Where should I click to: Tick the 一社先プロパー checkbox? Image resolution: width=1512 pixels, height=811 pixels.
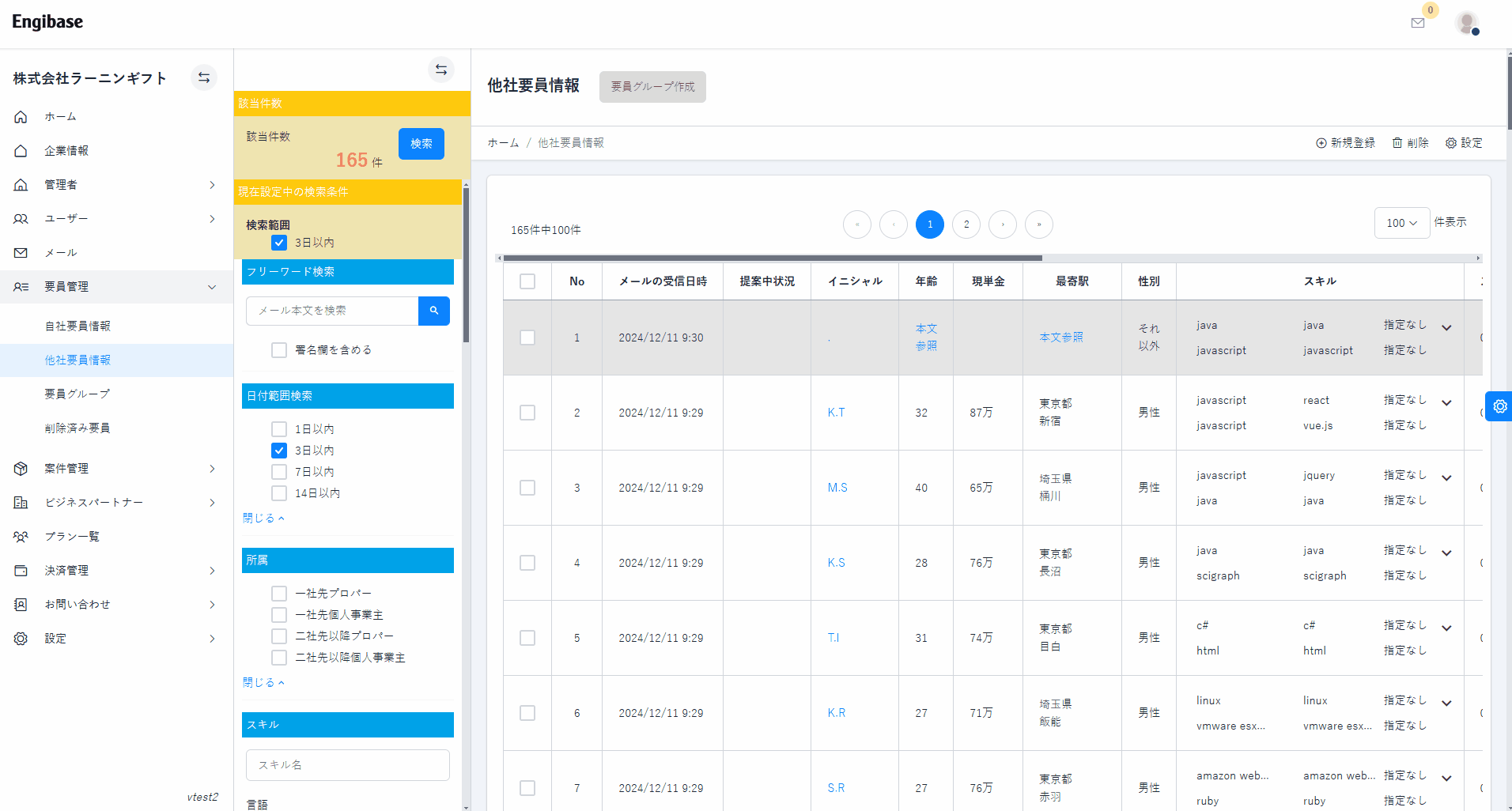tap(279, 594)
